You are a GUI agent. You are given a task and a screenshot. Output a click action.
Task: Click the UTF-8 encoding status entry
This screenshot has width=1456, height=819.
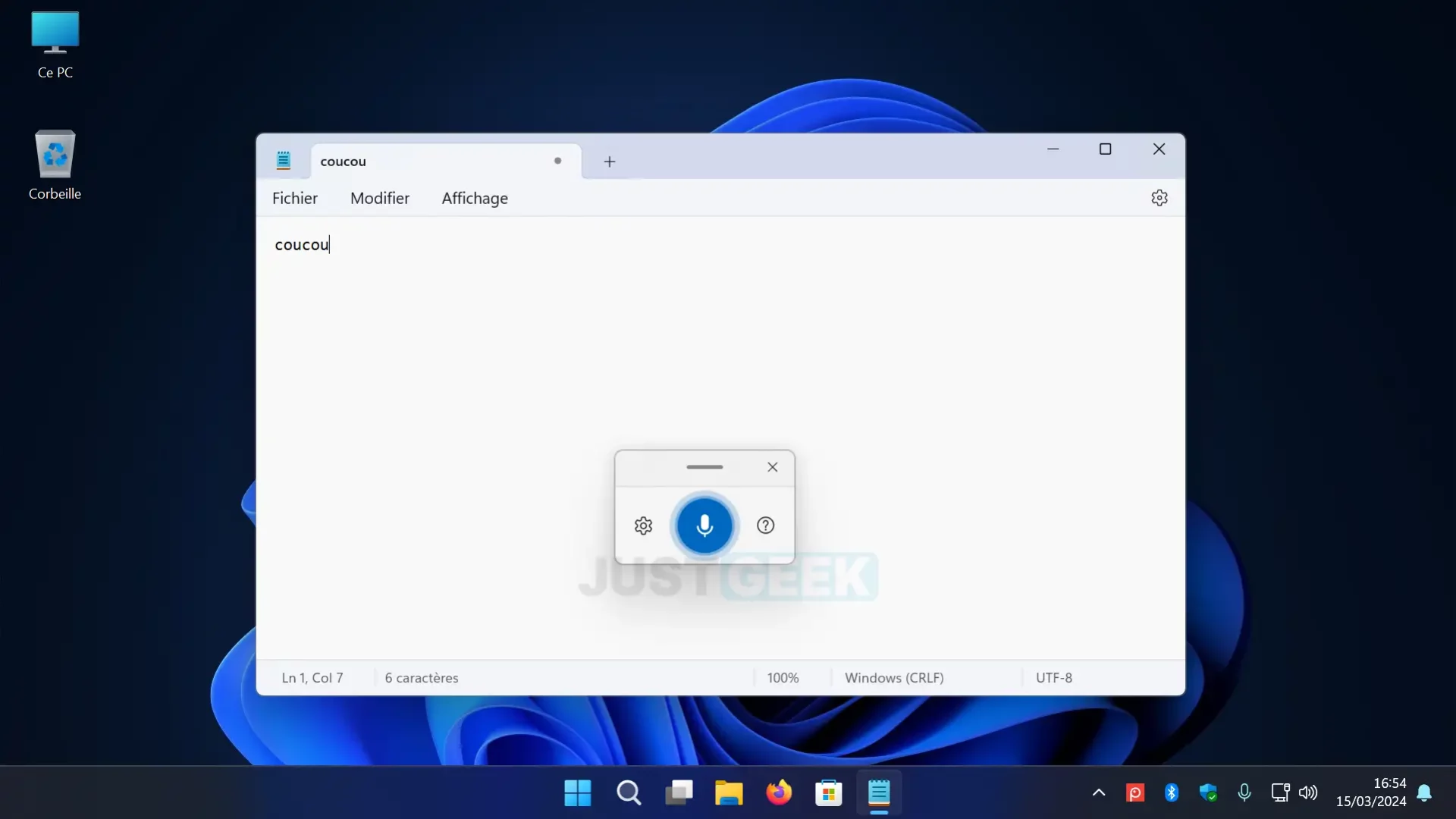[1054, 678]
